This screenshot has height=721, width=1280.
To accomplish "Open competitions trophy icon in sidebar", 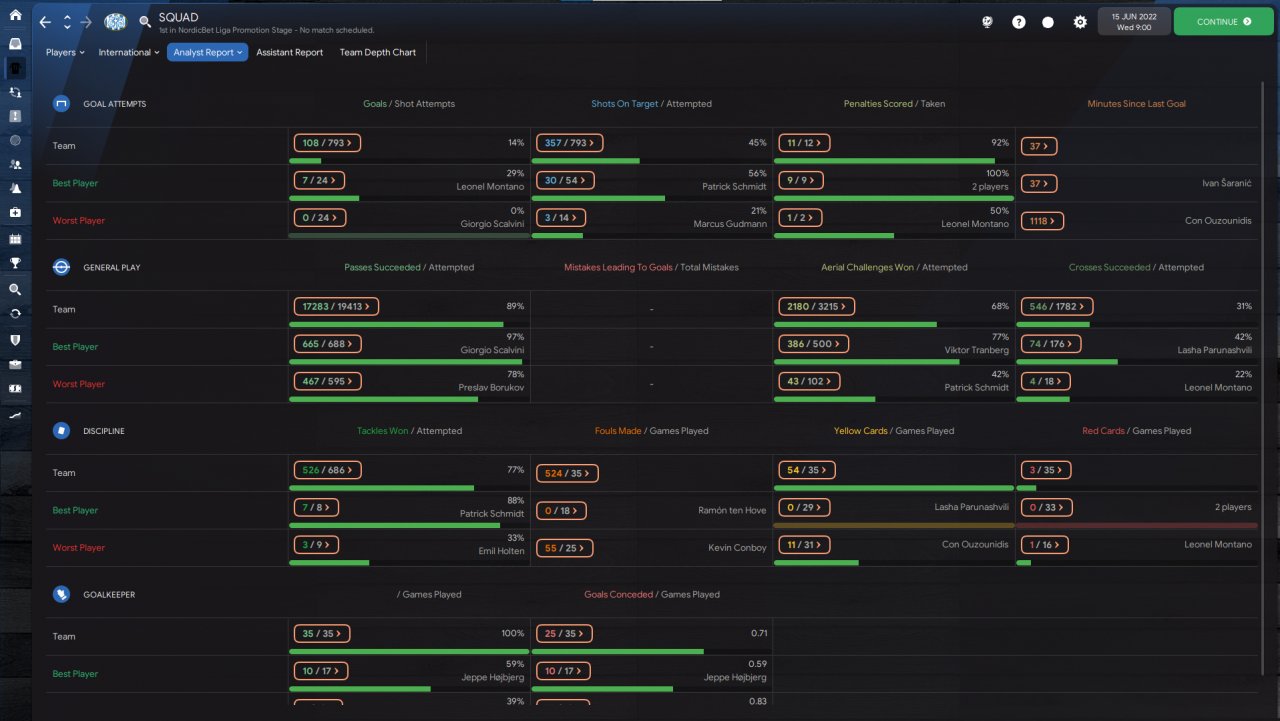I will pos(15,263).
